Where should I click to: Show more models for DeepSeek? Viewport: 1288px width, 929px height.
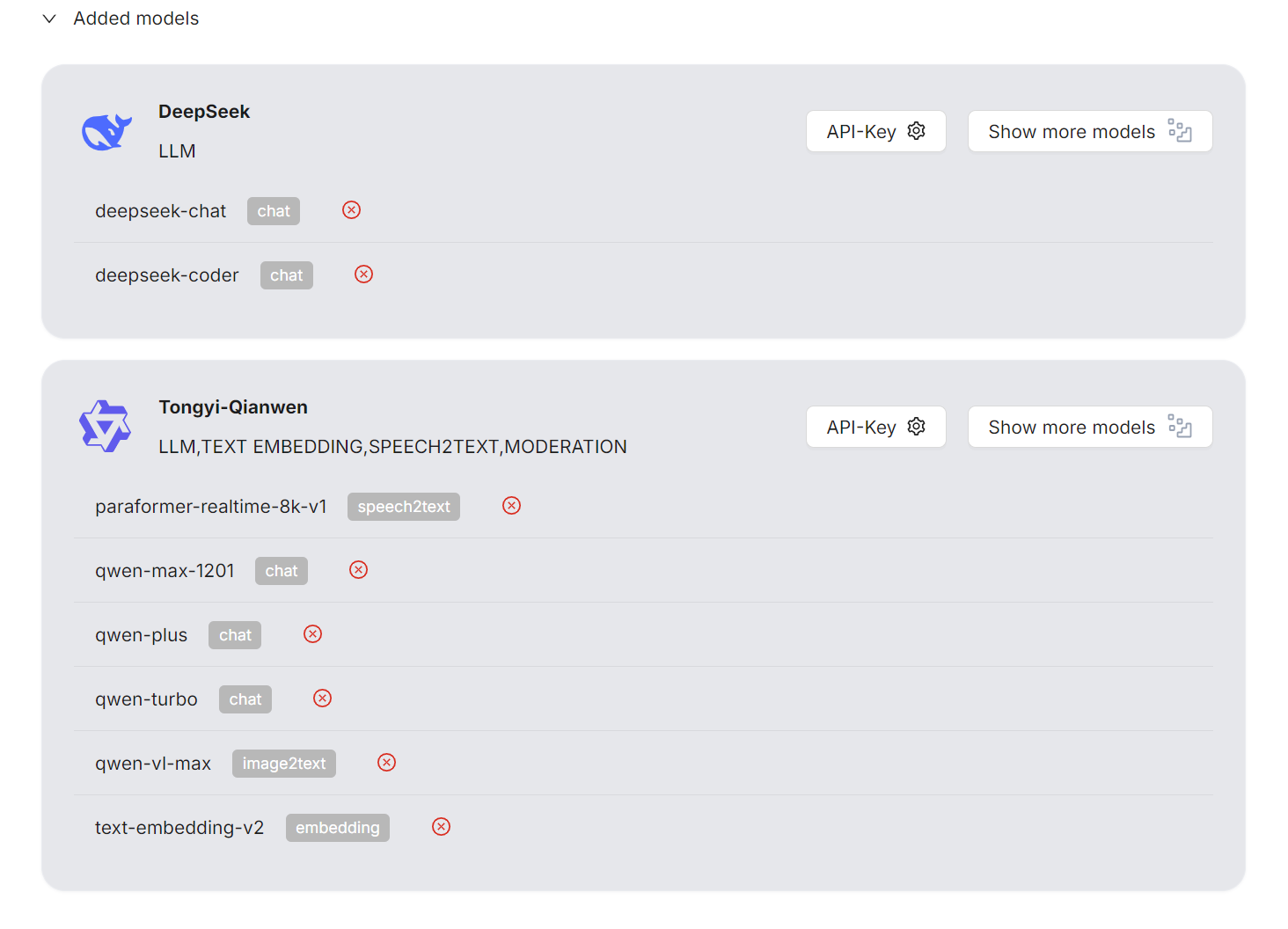click(x=1090, y=131)
